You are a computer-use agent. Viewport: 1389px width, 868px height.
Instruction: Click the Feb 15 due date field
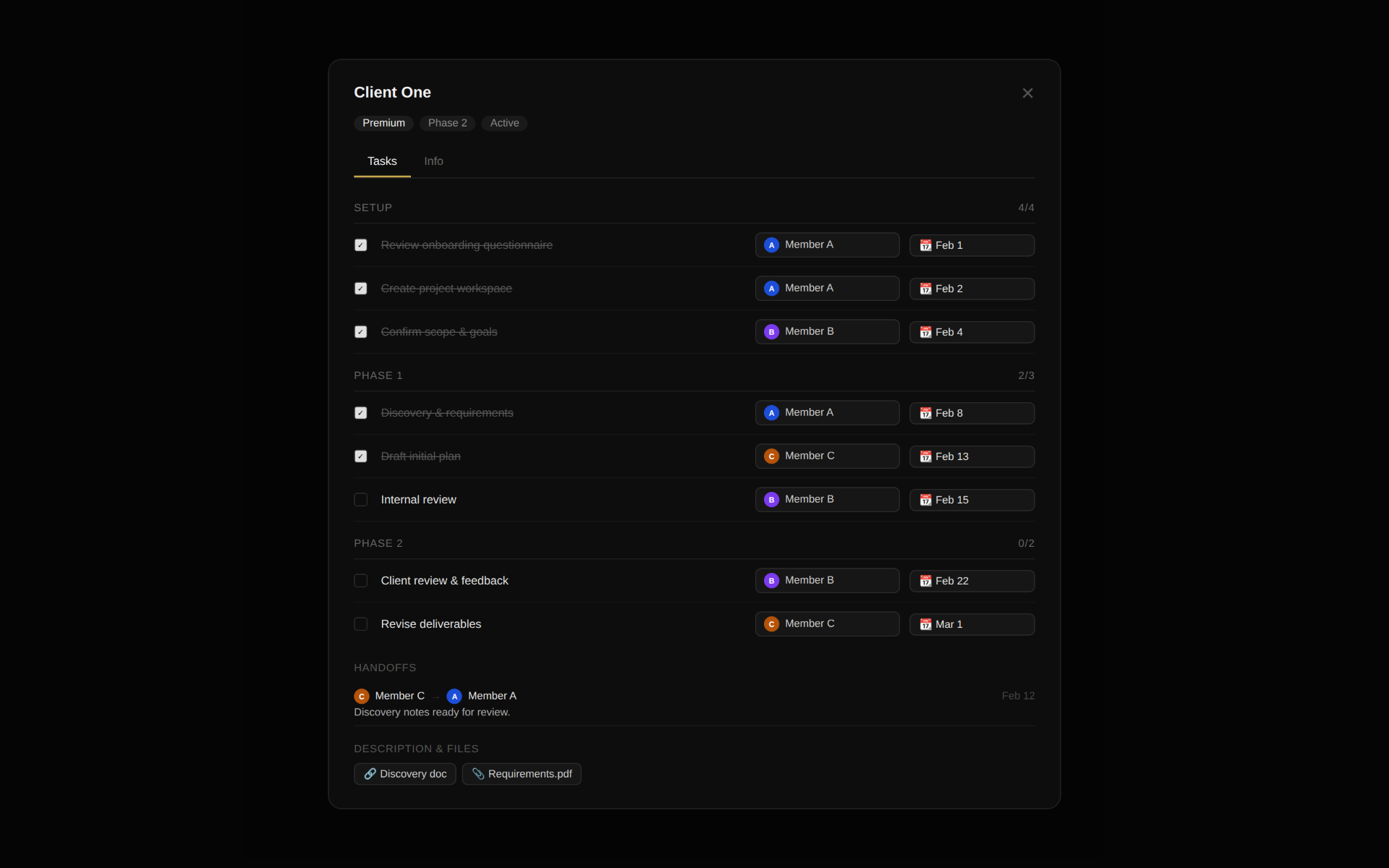point(972,500)
